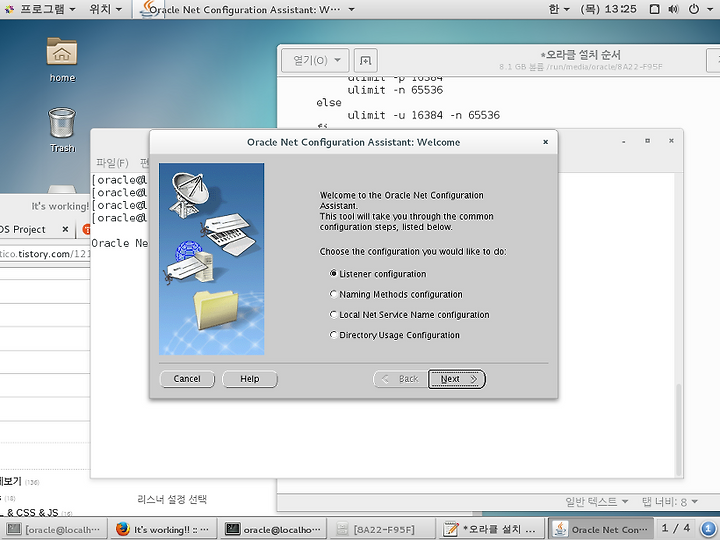Viewport: 720px width, 540px height.
Task: Open 파일(F) menu in terminal window
Action: [x=112, y=163]
